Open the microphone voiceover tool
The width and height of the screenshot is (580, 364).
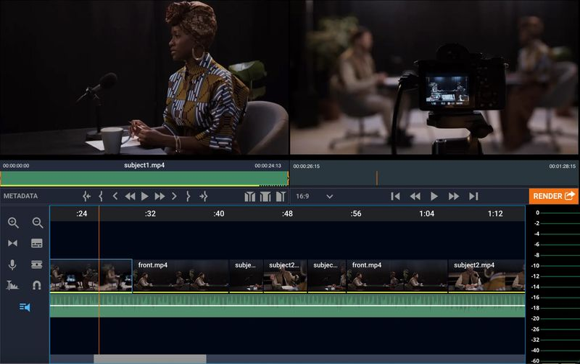pos(12,264)
